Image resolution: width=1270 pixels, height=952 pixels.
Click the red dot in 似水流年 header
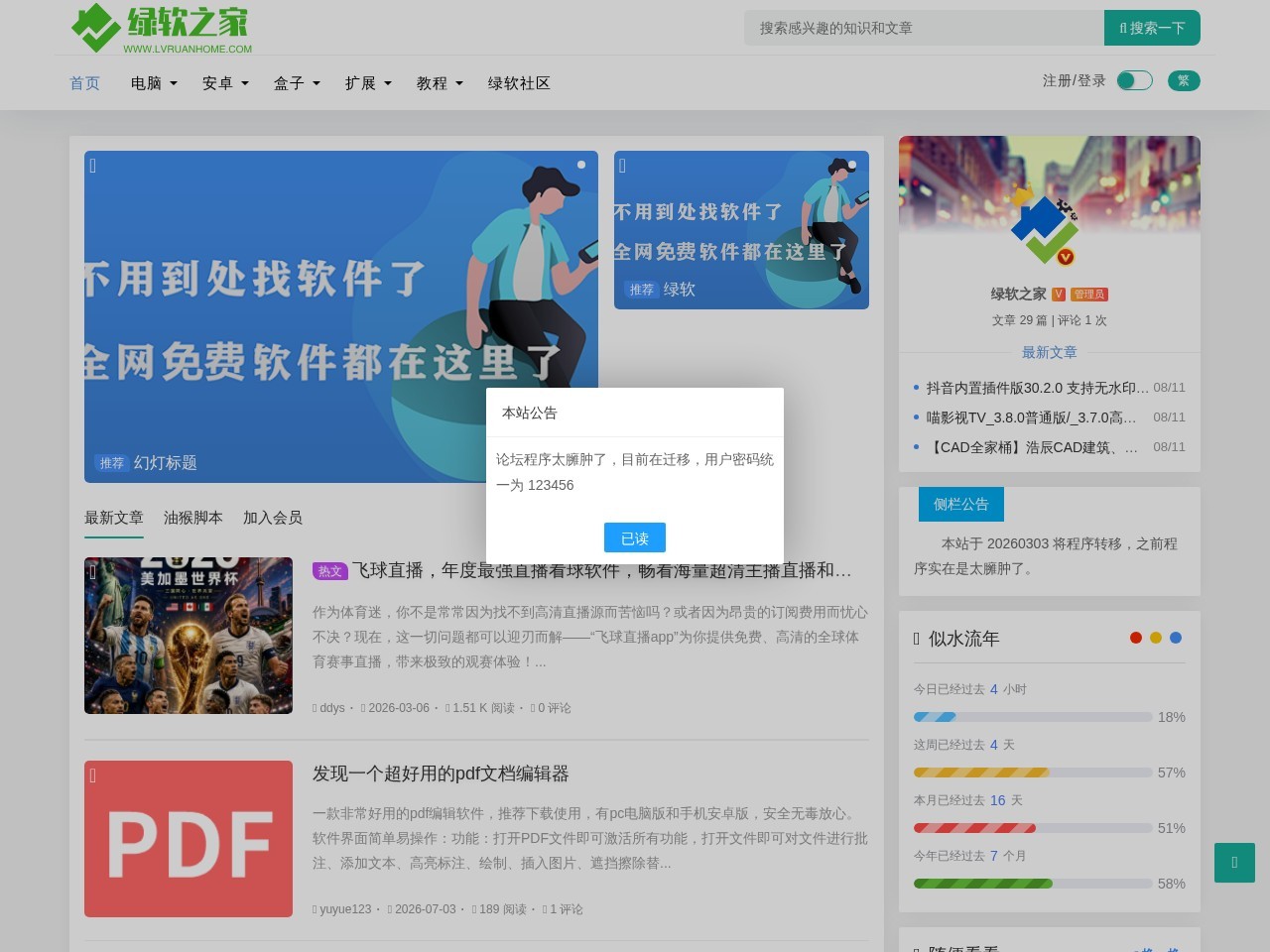(x=1136, y=638)
